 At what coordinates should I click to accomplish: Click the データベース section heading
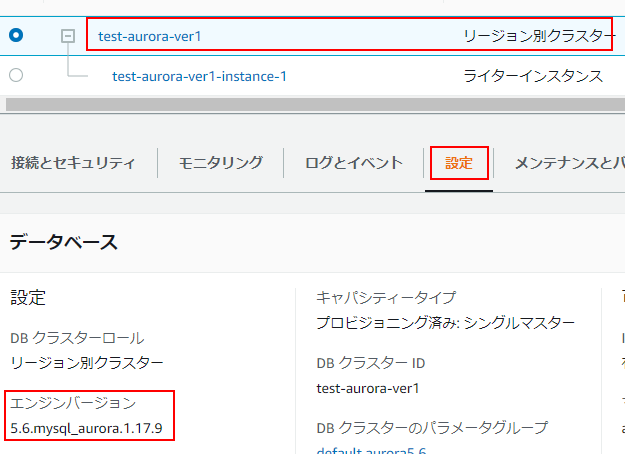coord(64,242)
